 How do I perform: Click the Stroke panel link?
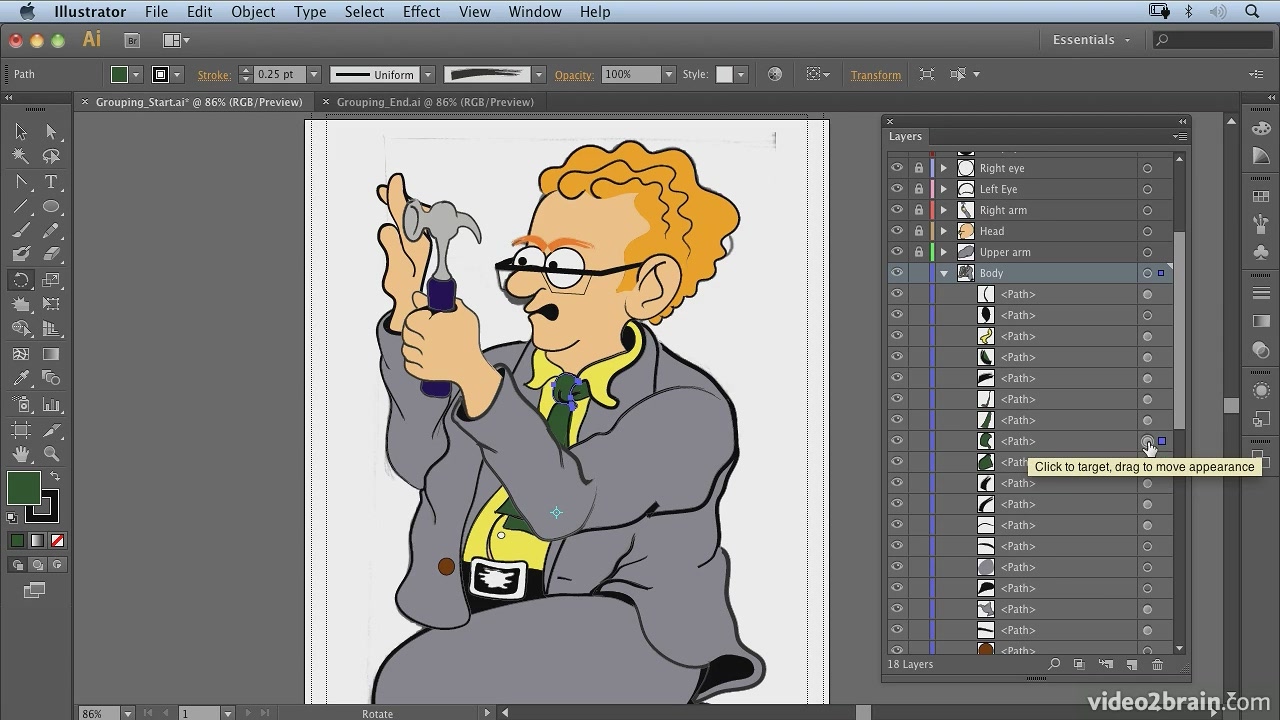[x=214, y=75]
